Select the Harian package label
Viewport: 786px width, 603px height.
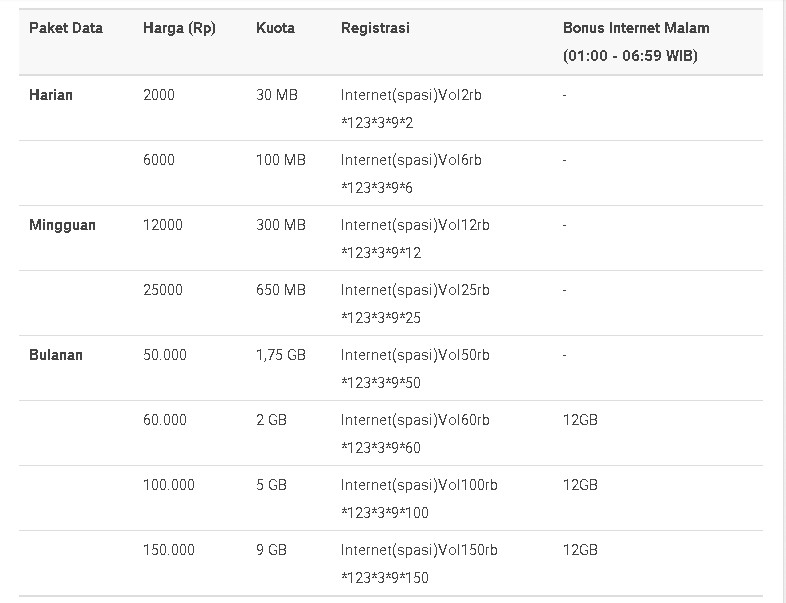coord(51,95)
